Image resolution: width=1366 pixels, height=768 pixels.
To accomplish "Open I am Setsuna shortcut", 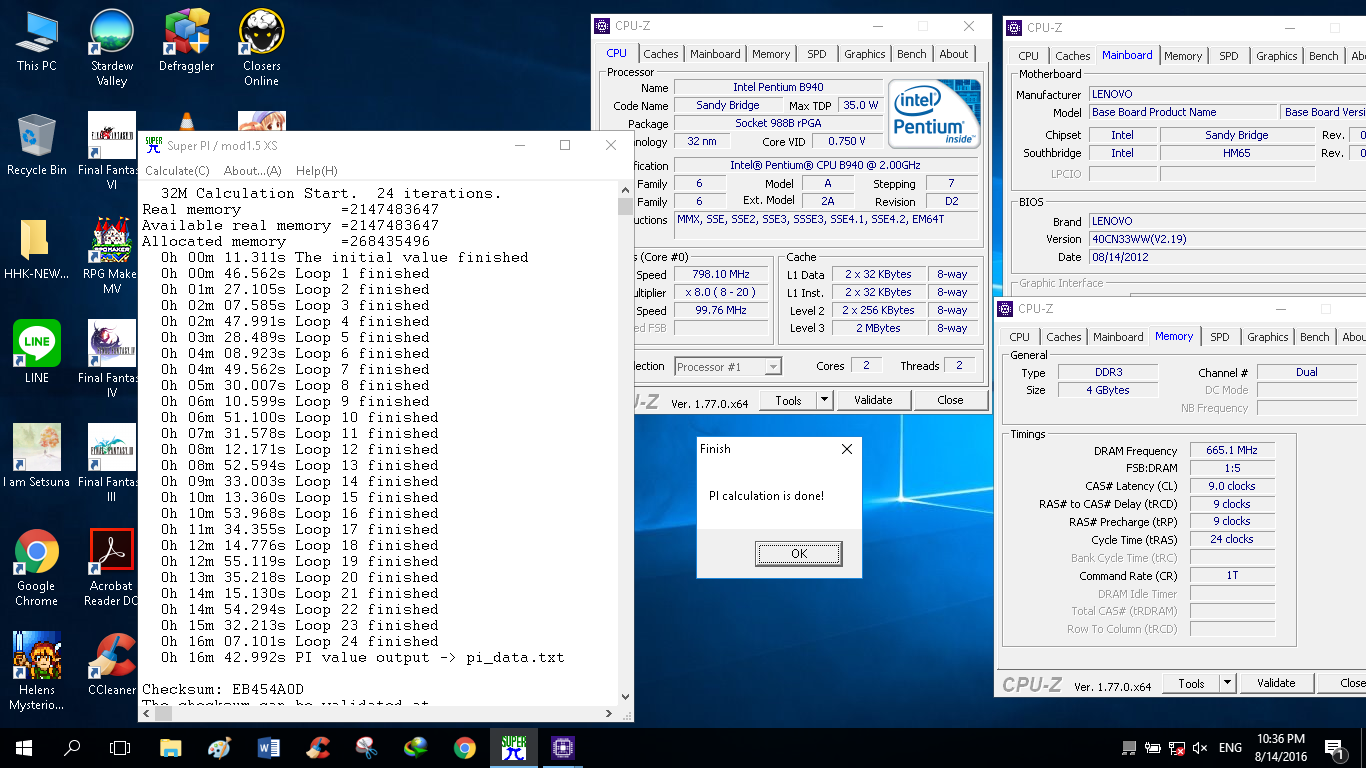I will tap(37, 456).
